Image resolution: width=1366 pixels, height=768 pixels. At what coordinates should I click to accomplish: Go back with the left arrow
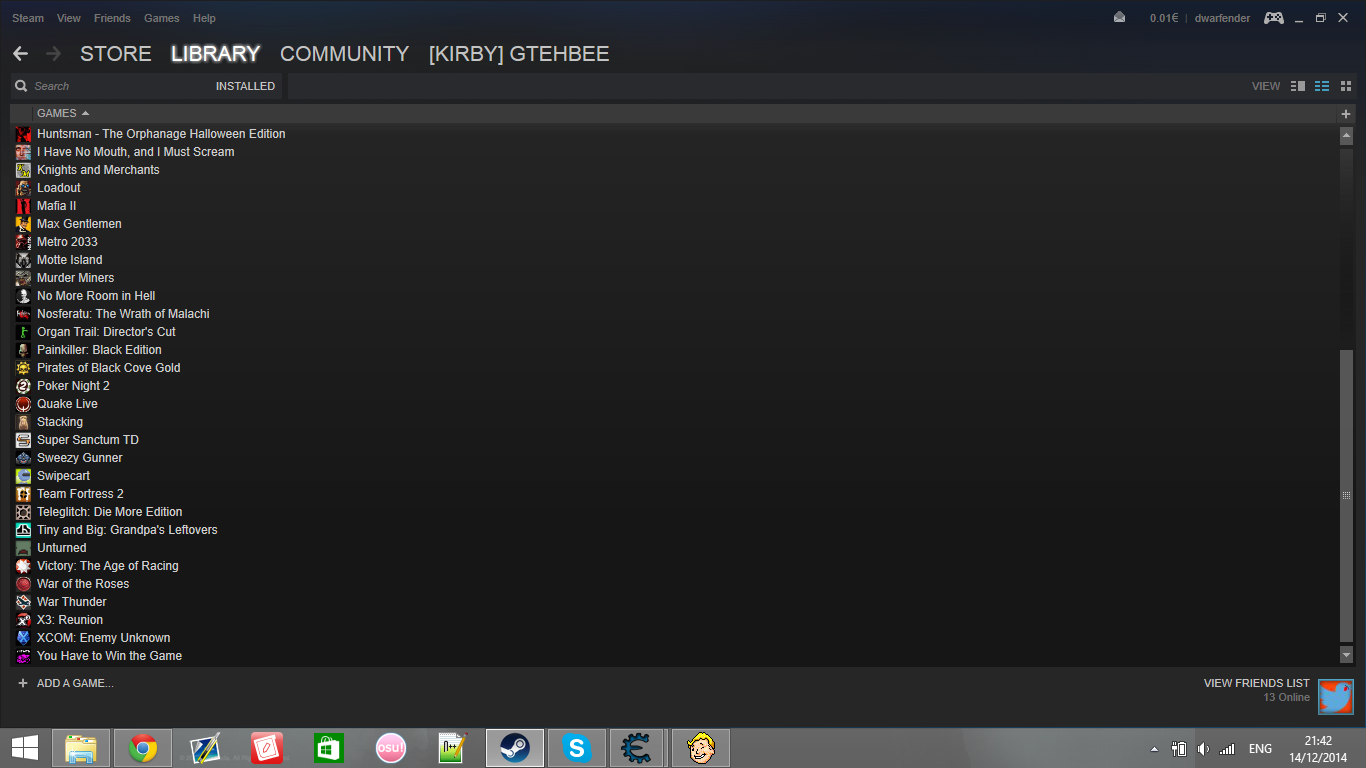coord(20,53)
